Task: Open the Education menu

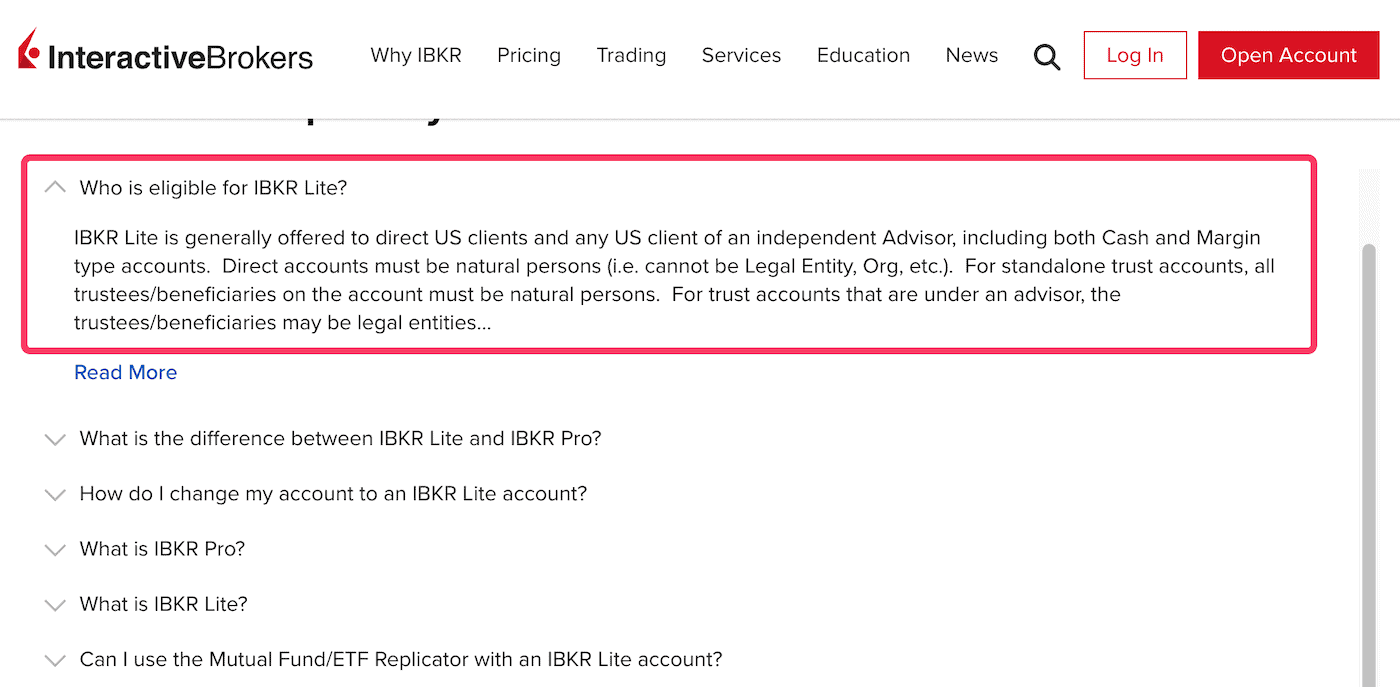Action: pyautogui.click(x=863, y=55)
